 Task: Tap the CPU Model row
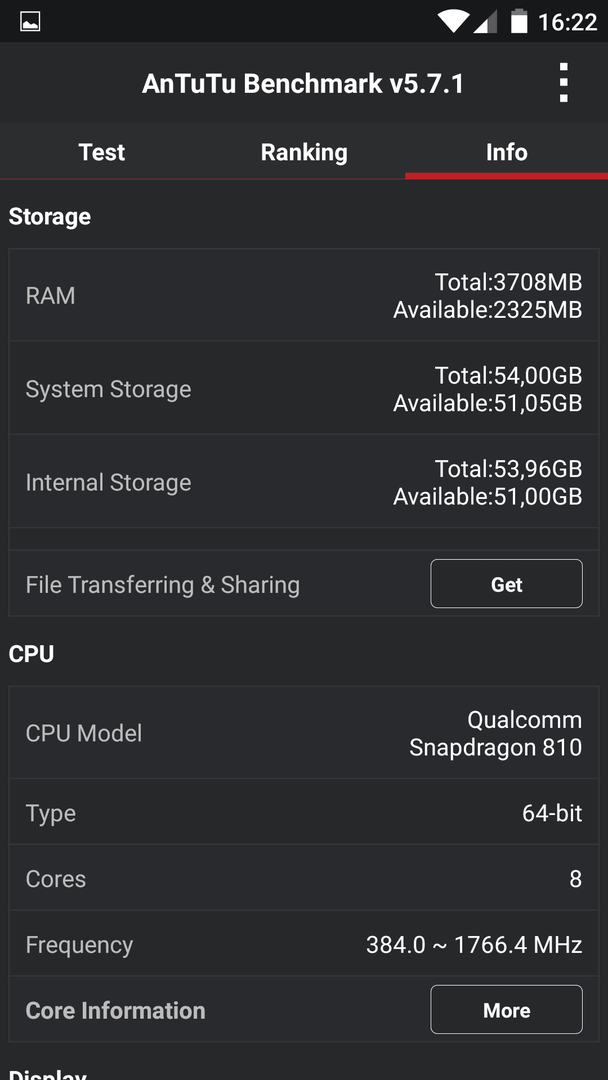304,733
